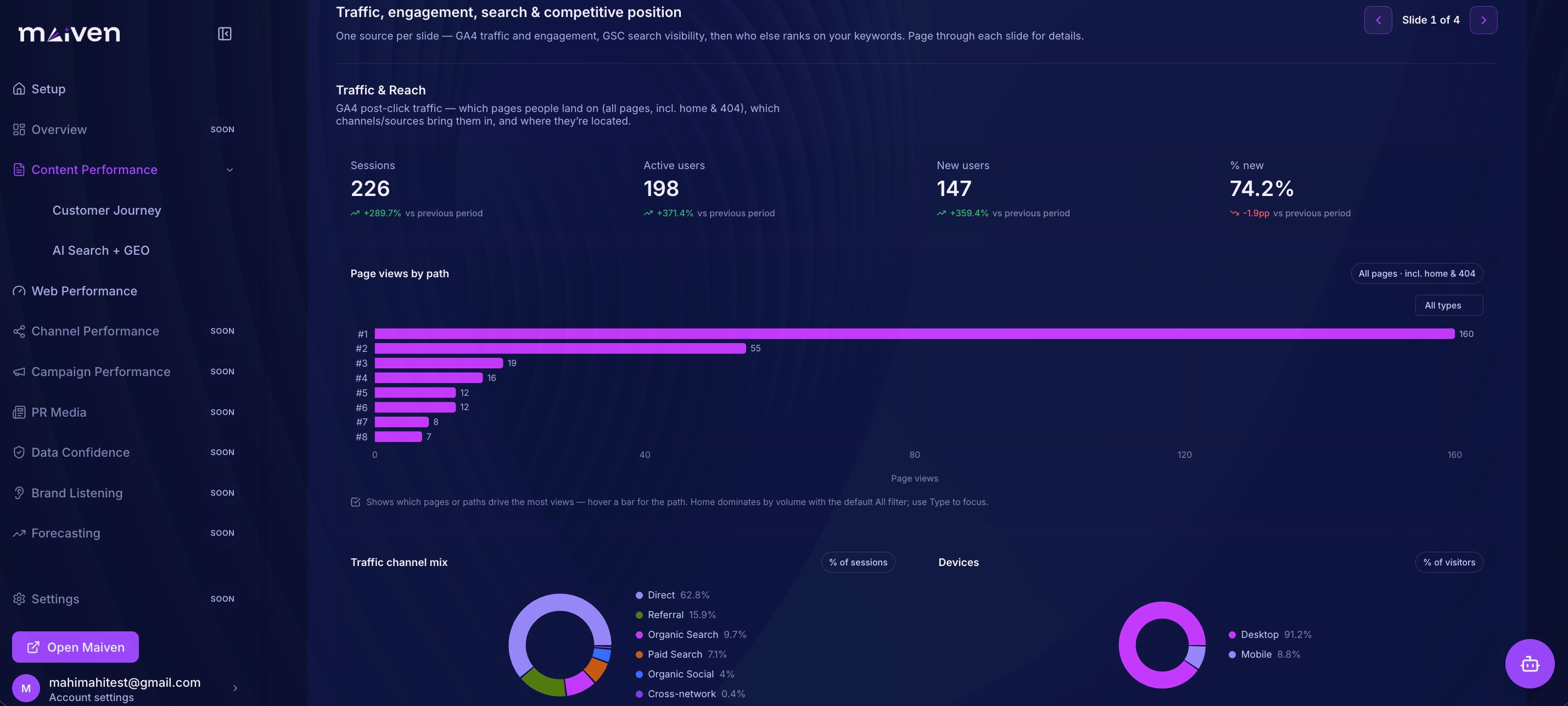Viewport: 1568px width, 706px height.
Task: Click the % of visitors pill
Action: point(1449,562)
